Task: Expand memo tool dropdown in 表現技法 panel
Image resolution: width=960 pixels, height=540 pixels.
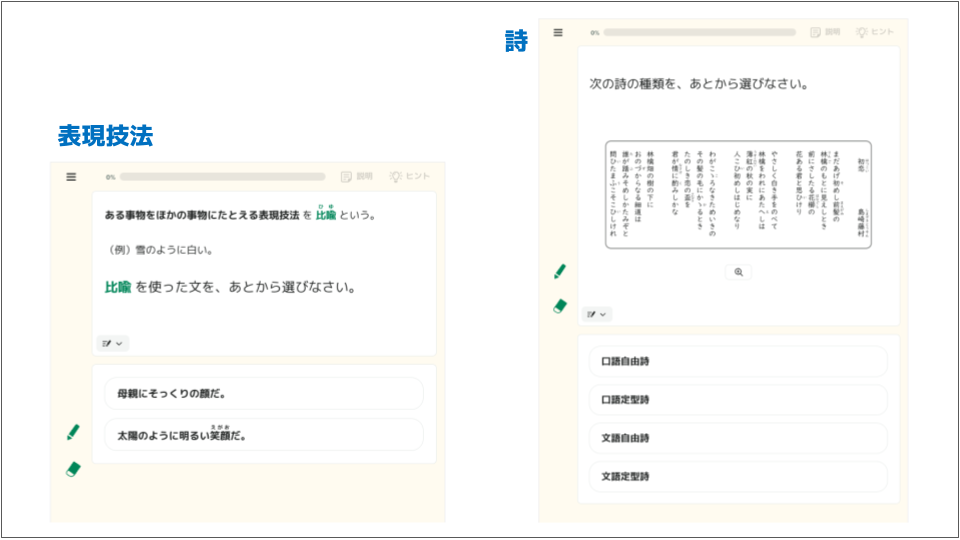Action: [x=112, y=343]
